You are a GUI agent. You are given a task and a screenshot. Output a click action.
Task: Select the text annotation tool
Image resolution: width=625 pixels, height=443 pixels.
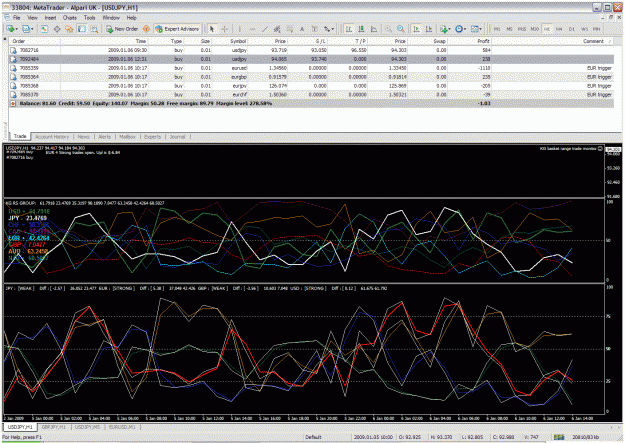pos(302,29)
